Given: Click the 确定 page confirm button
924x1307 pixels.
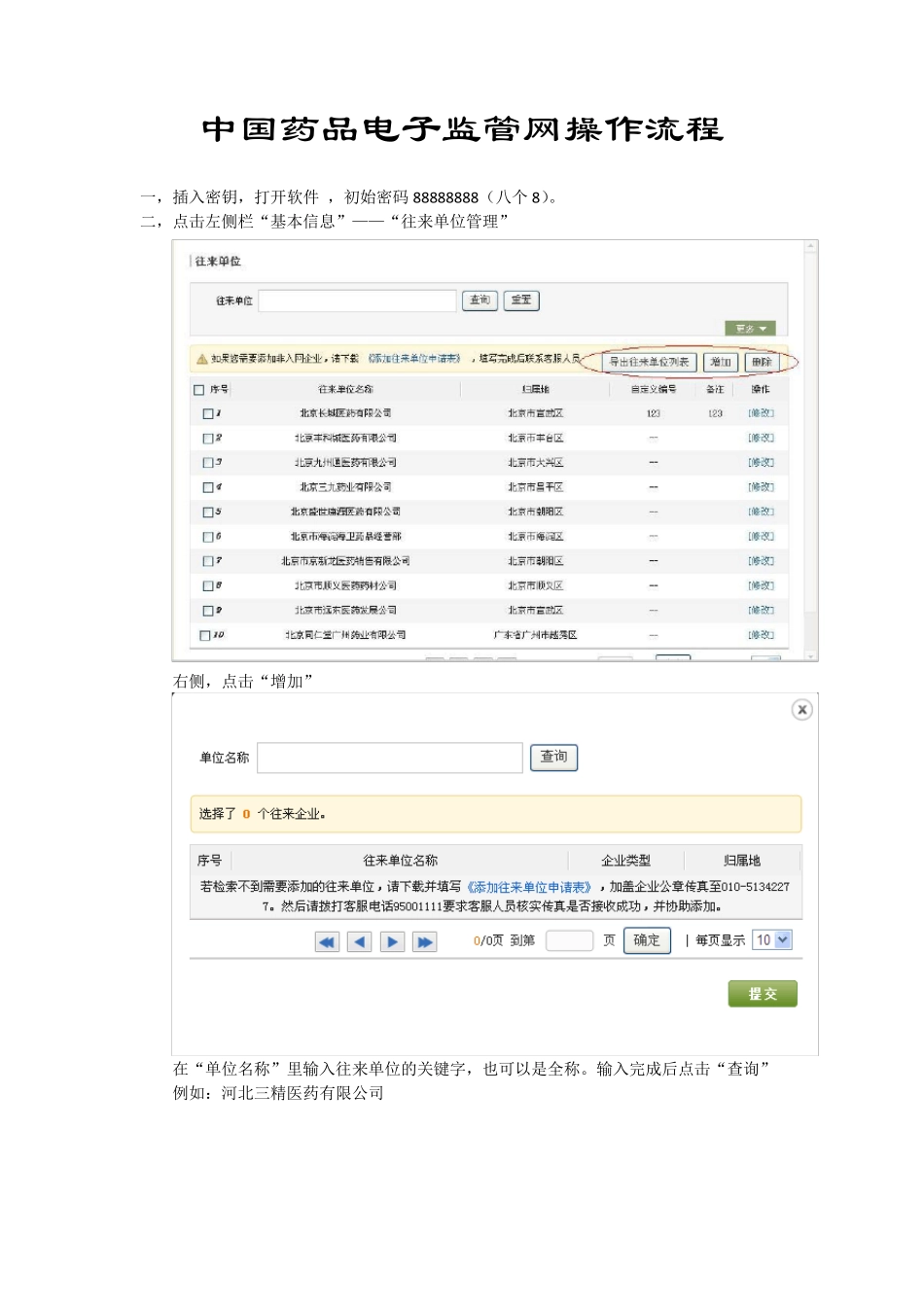Looking at the screenshot, I should (647, 940).
